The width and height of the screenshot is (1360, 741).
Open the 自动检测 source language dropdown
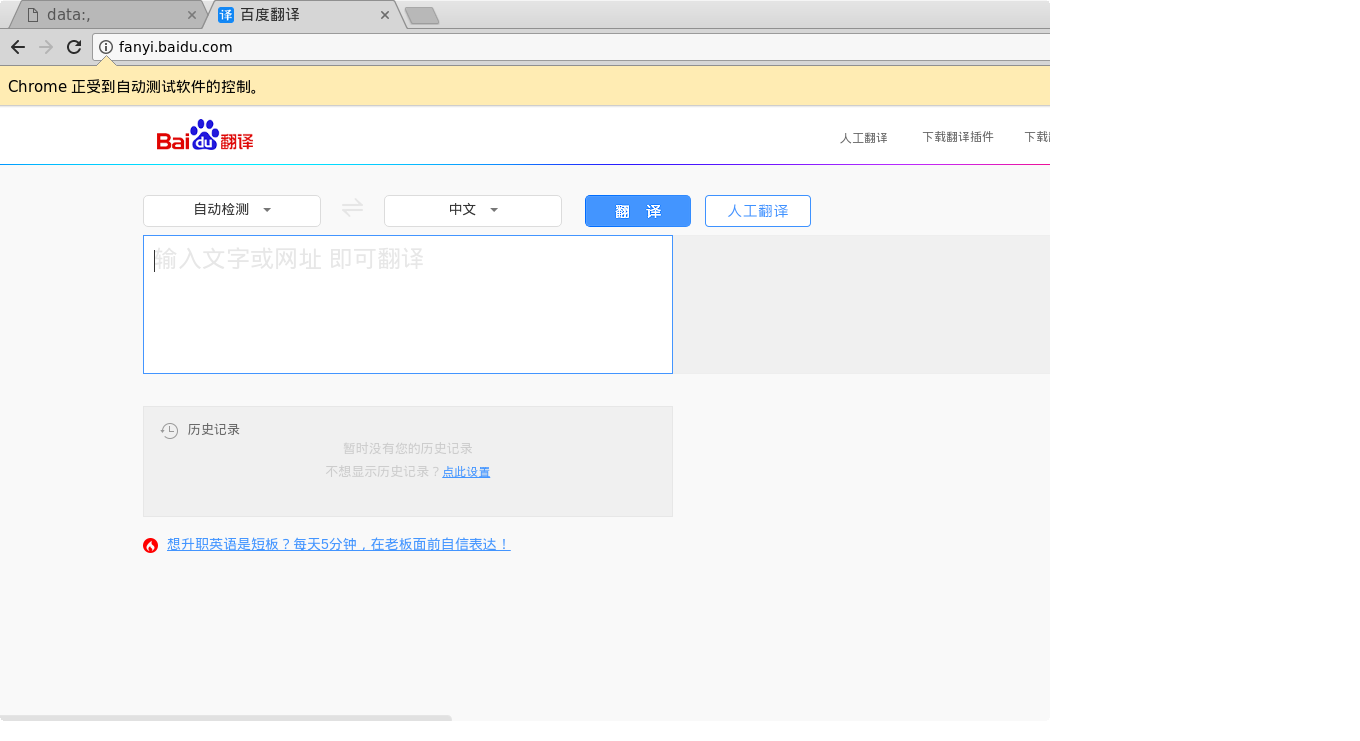(232, 210)
